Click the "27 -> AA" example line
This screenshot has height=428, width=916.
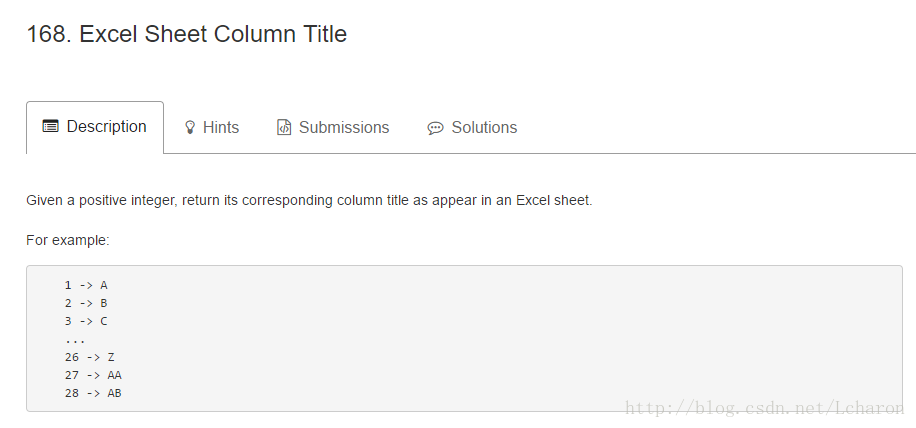coord(93,375)
